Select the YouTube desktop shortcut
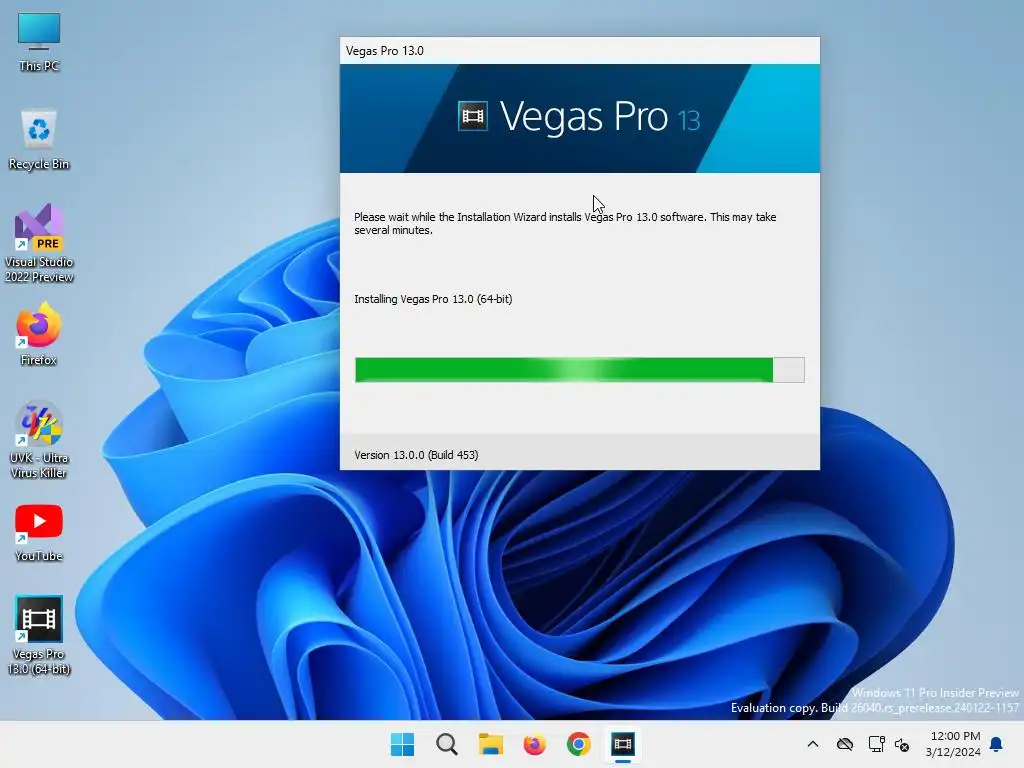Viewport: 1024px width, 768px height. (x=39, y=532)
